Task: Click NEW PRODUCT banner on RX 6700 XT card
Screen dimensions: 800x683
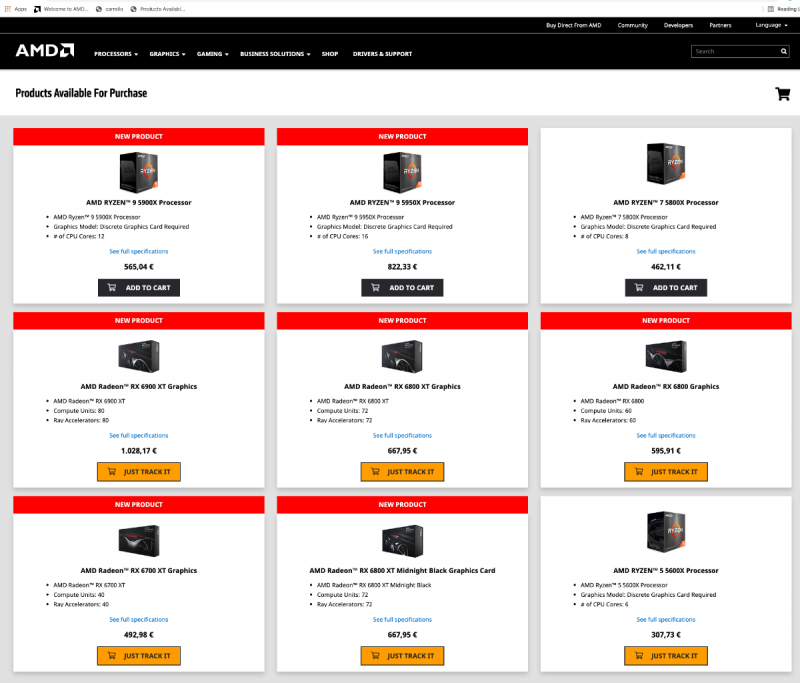Action: click(x=139, y=504)
